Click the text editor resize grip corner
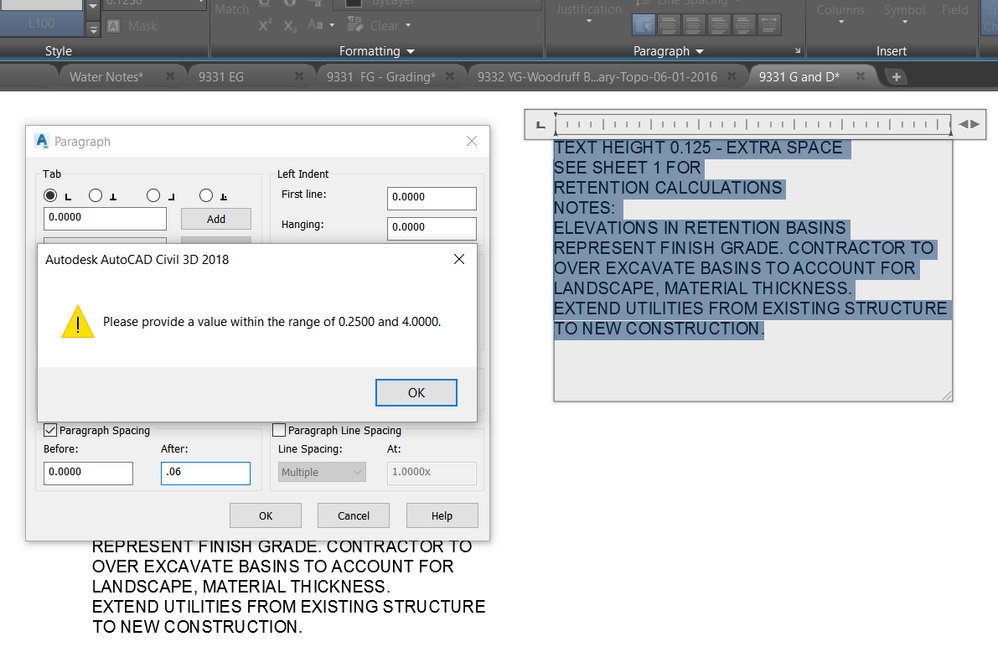998x663 pixels. click(947, 396)
